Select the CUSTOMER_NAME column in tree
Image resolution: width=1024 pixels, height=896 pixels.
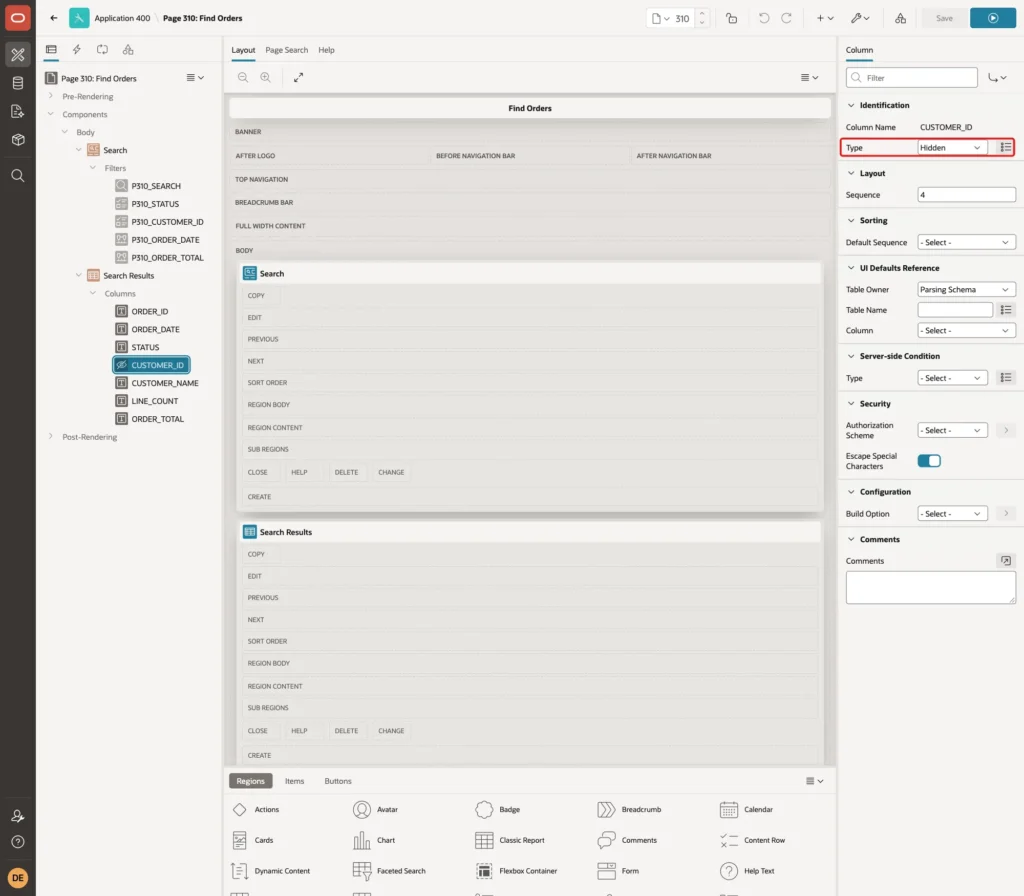(165, 383)
